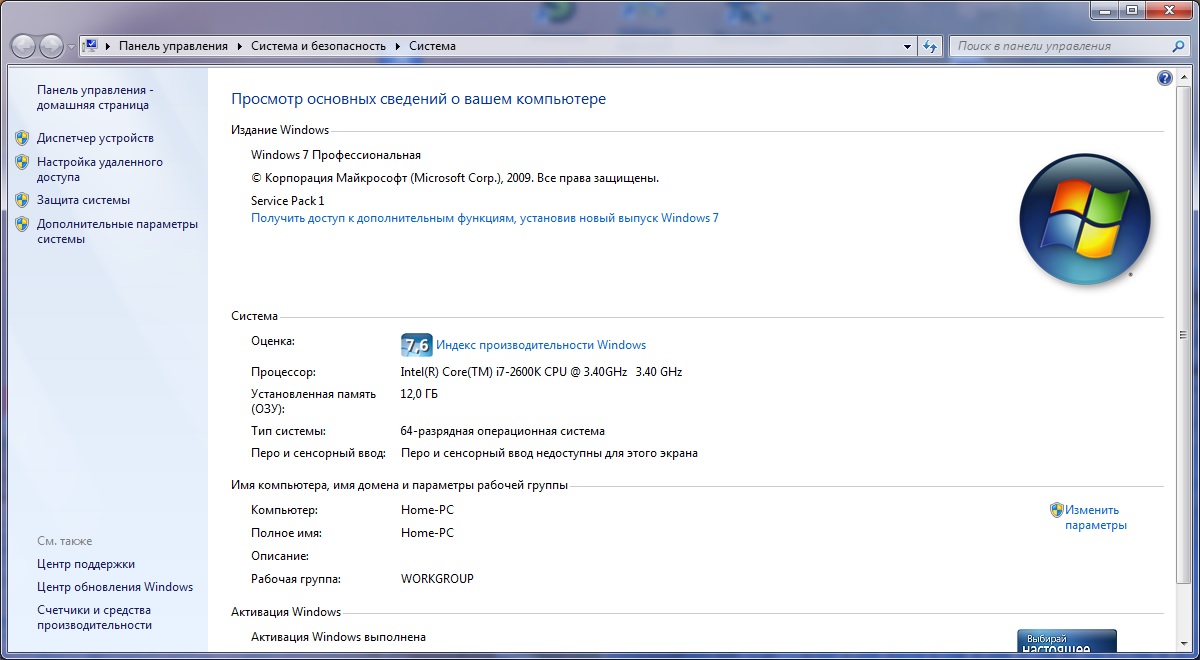The image size is (1200, 660).
Task: Click the computer icon in address bar
Action: tap(91, 46)
